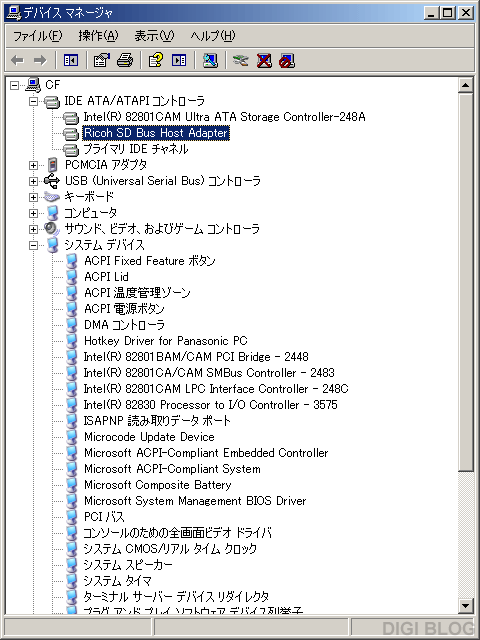
Task: Collapse the IDE ATA/ATAPI コントローラ node
Action: [33, 101]
